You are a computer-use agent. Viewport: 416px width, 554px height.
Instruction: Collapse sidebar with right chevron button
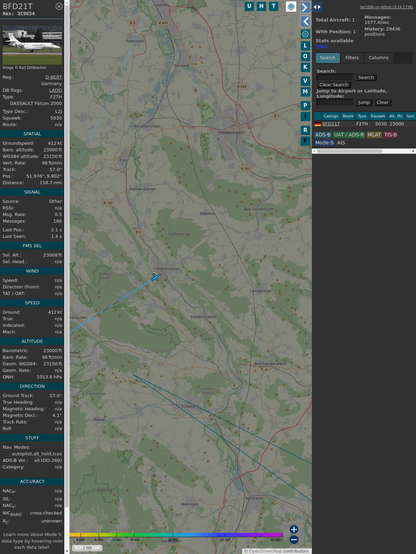point(305,7)
